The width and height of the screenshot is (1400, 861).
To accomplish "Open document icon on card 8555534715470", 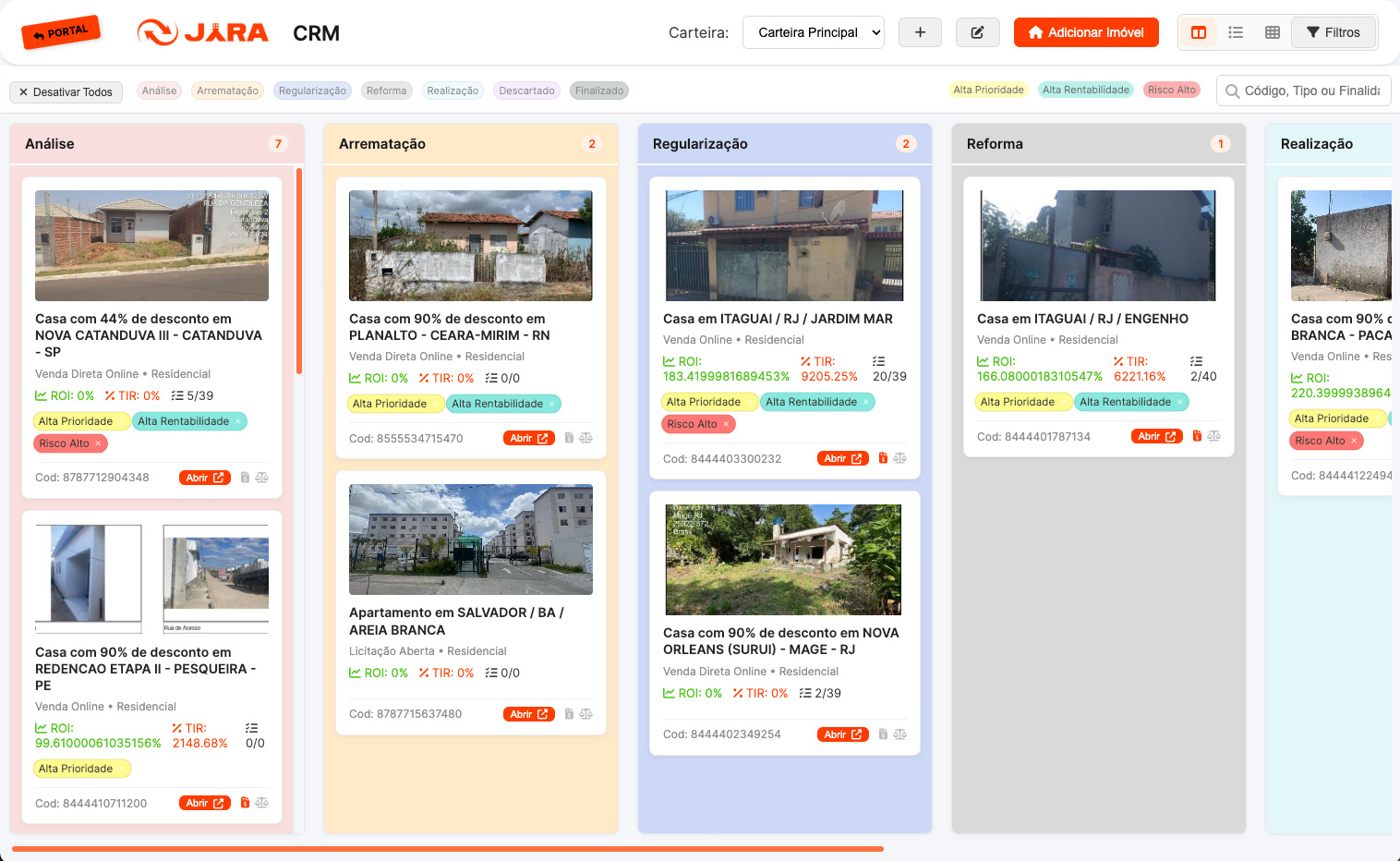I will (x=569, y=438).
